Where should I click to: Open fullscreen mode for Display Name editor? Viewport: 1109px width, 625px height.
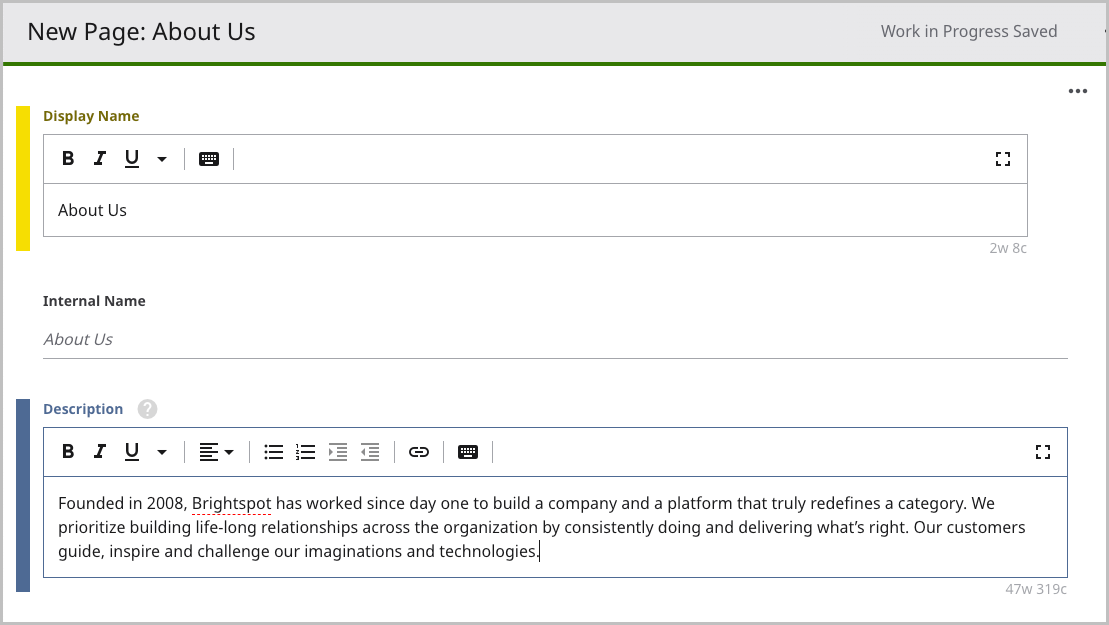1003,159
